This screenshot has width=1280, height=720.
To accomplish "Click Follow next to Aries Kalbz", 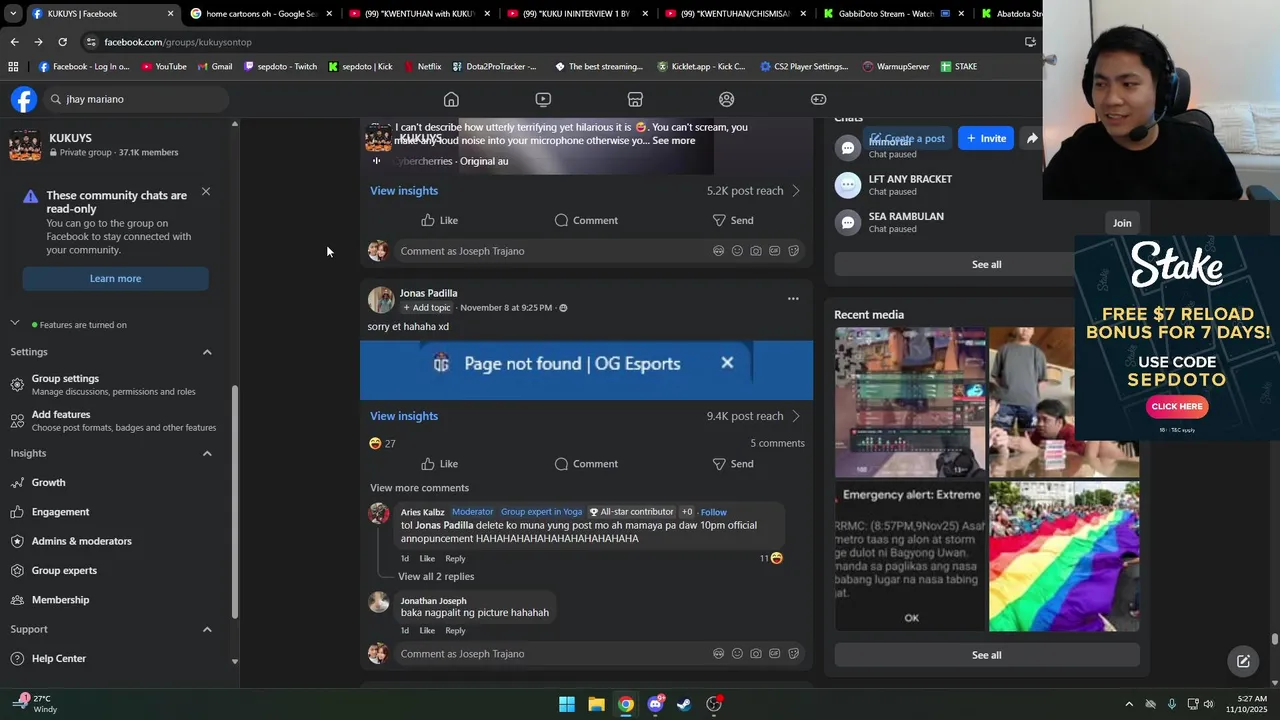I will coord(713,512).
